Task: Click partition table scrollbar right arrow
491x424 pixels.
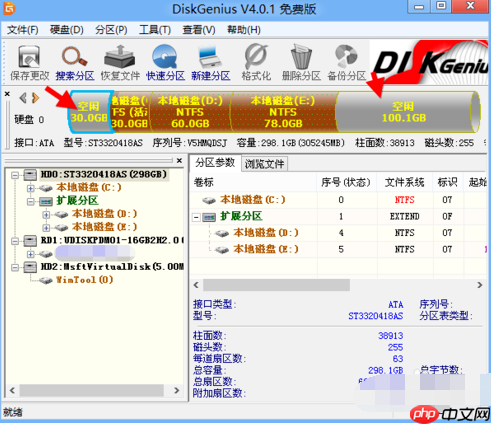Action: click(480, 285)
